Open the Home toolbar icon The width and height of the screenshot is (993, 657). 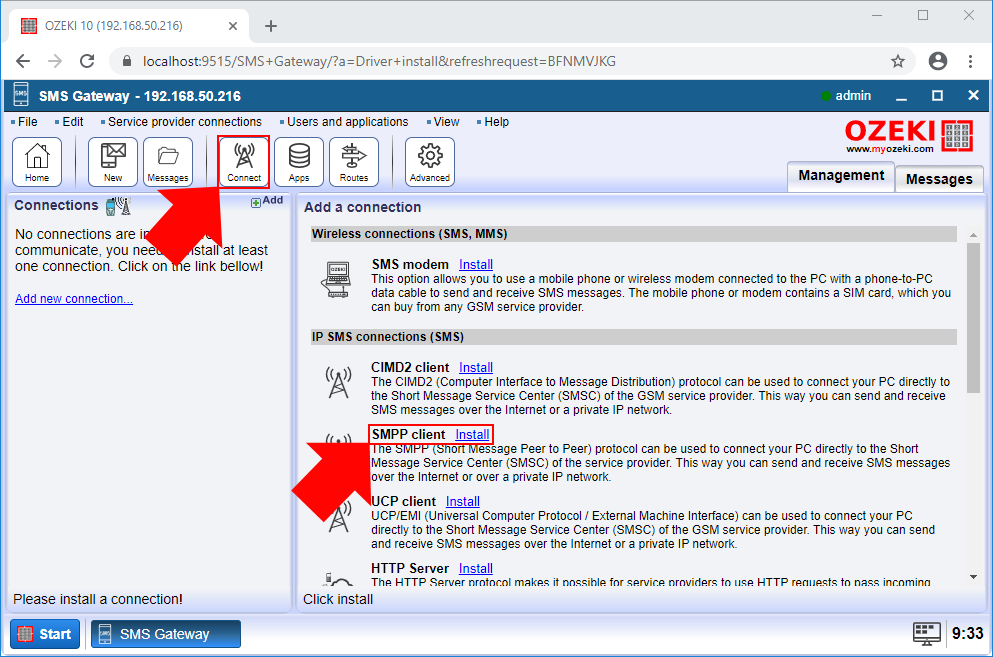pyautogui.click(x=37, y=160)
